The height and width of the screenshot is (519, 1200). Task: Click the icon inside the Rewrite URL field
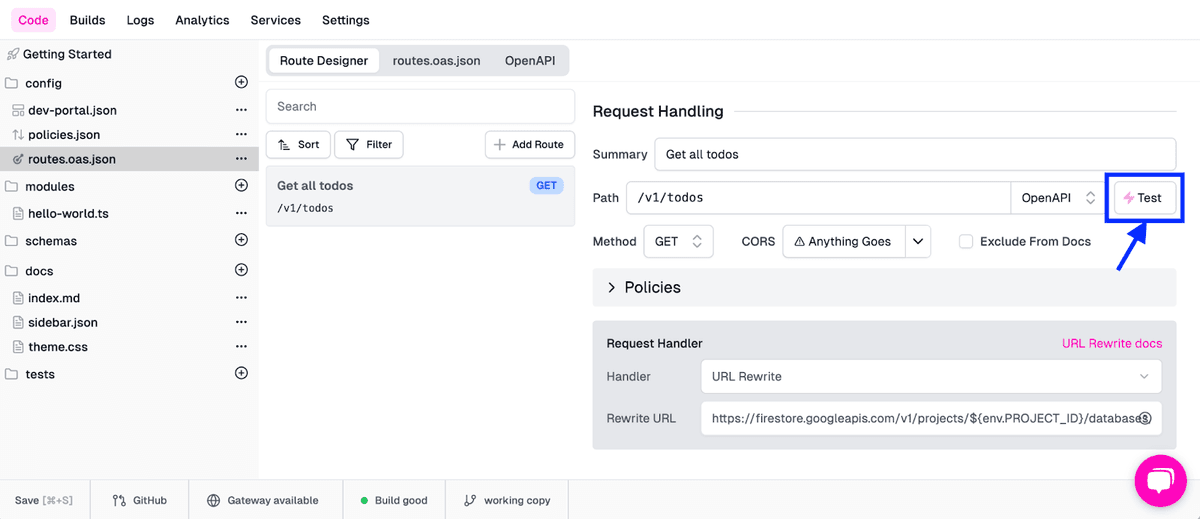[x=1146, y=418]
